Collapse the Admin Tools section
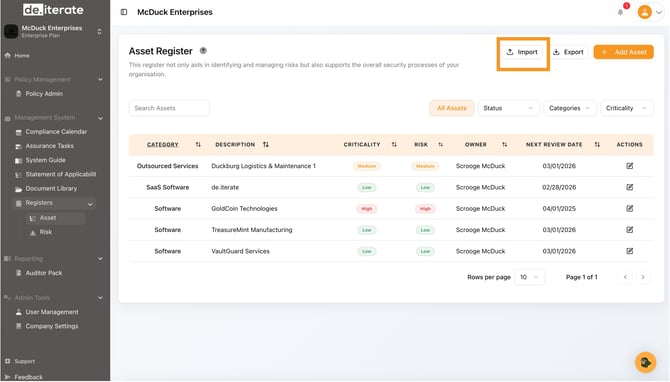The height and width of the screenshot is (382, 670). coord(100,297)
